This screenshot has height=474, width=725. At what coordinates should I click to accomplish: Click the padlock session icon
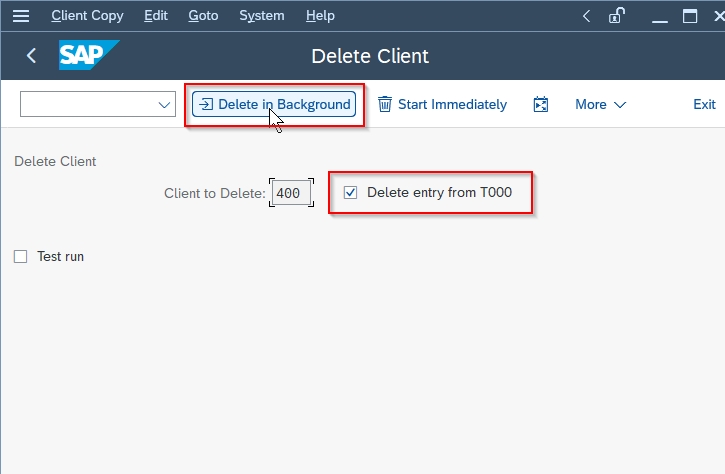coord(616,16)
